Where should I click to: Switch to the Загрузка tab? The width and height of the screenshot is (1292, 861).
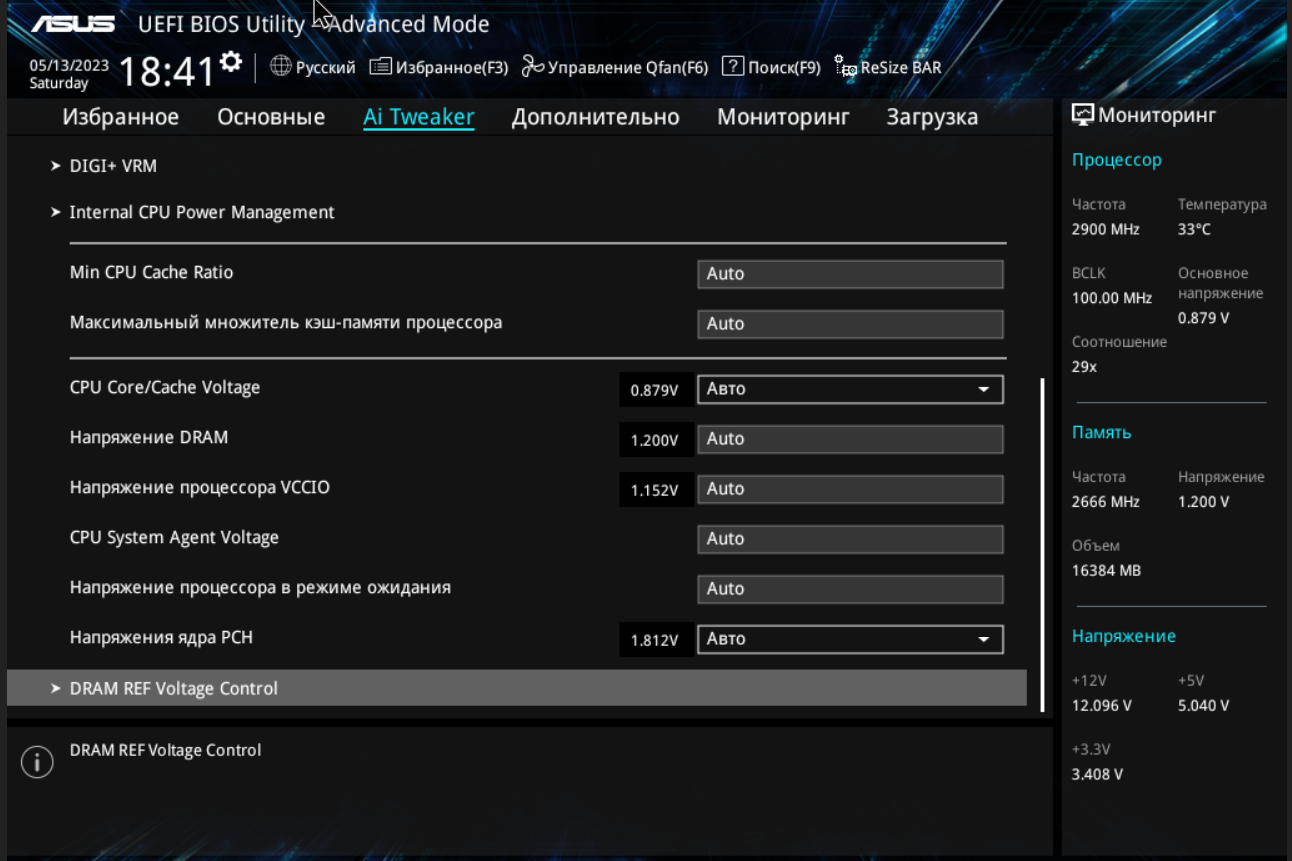click(932, 117)
